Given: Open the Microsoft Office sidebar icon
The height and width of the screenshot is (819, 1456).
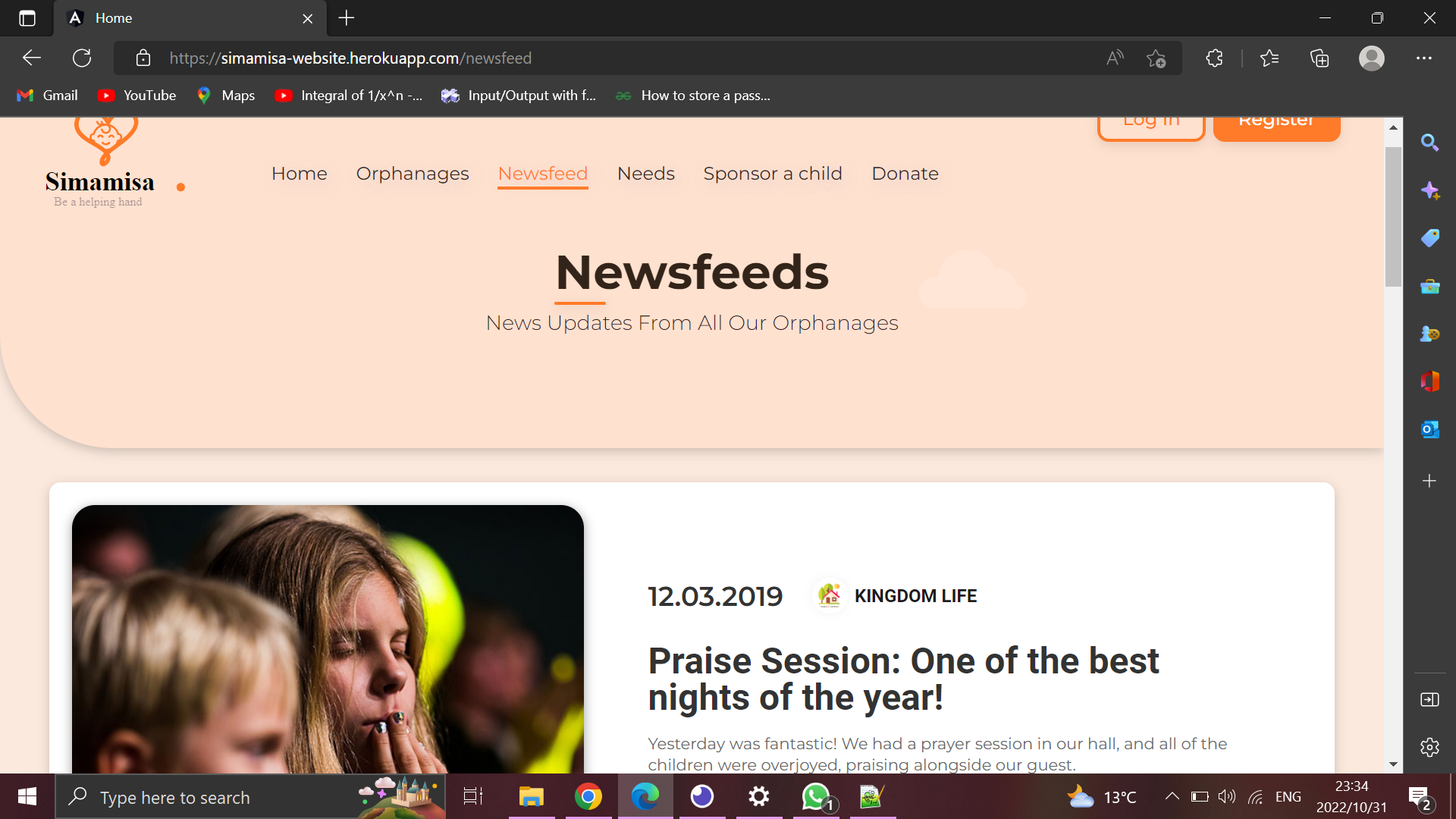Looking at the screenshot, I should click(1429, 381).
